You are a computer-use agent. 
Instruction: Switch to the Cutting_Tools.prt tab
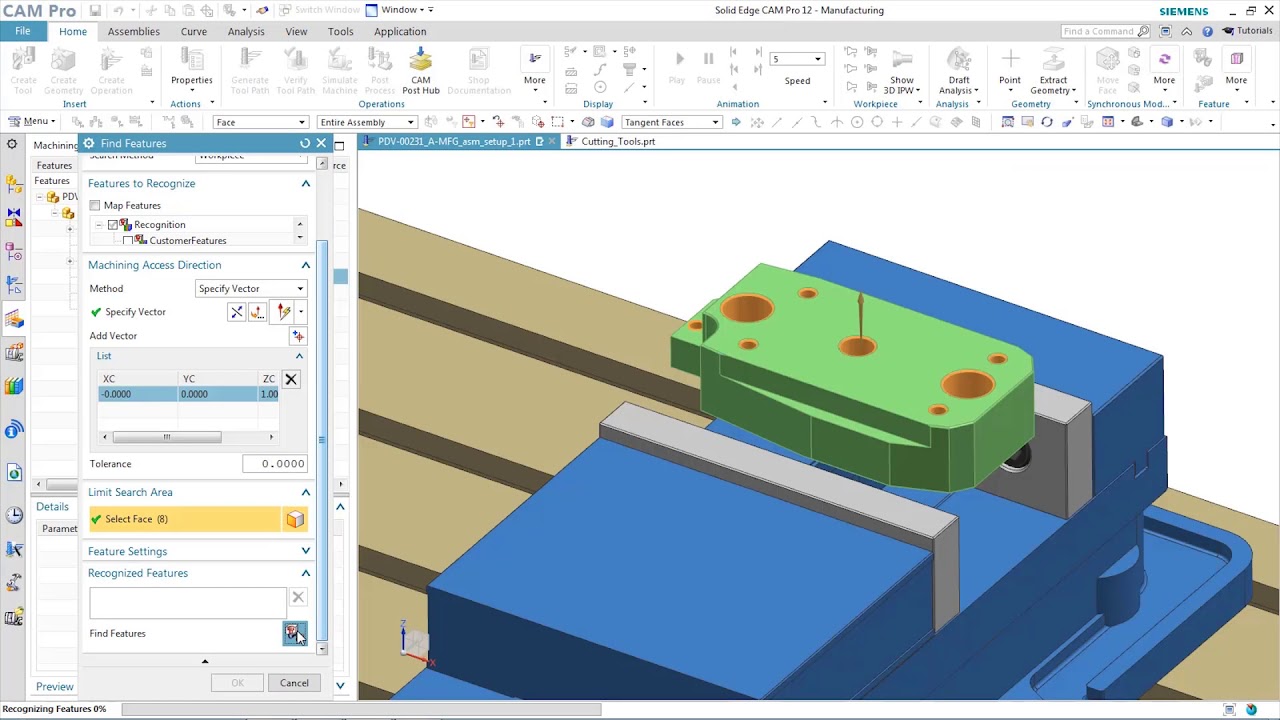(620, 141)
